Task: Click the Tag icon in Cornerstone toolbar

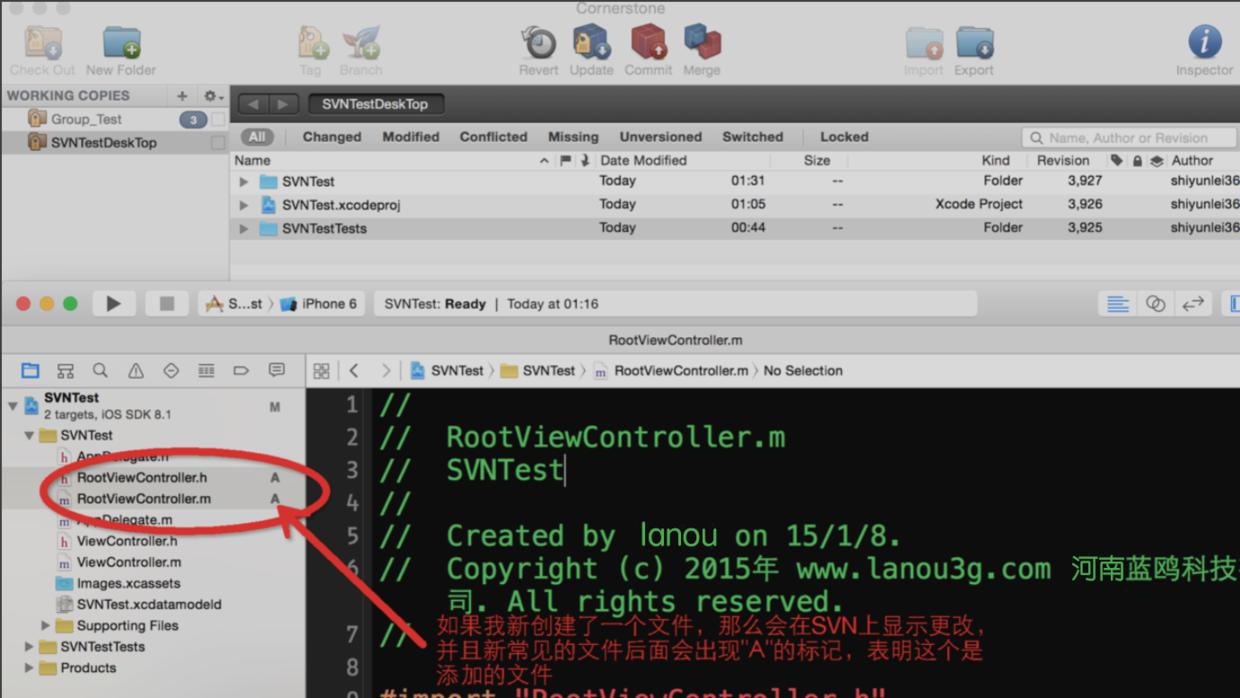Action: tap(312, 44)
